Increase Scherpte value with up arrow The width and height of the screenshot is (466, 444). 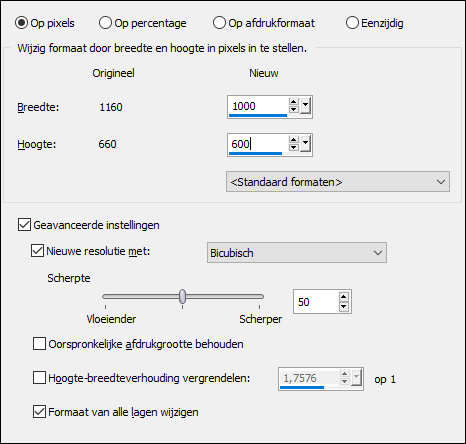click(x=344, y=297)
